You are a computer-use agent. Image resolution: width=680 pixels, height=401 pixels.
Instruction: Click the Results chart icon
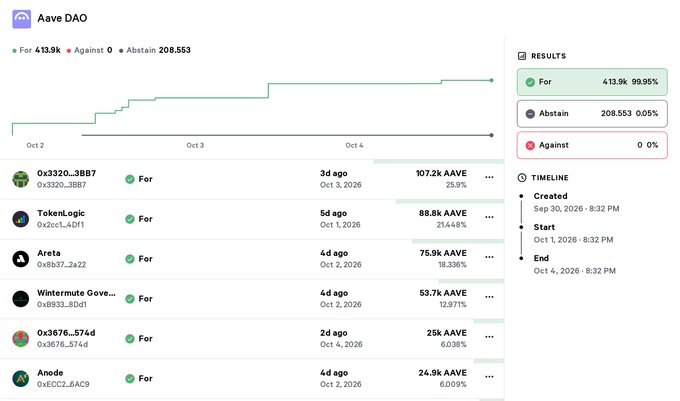(x=522, y=56)
